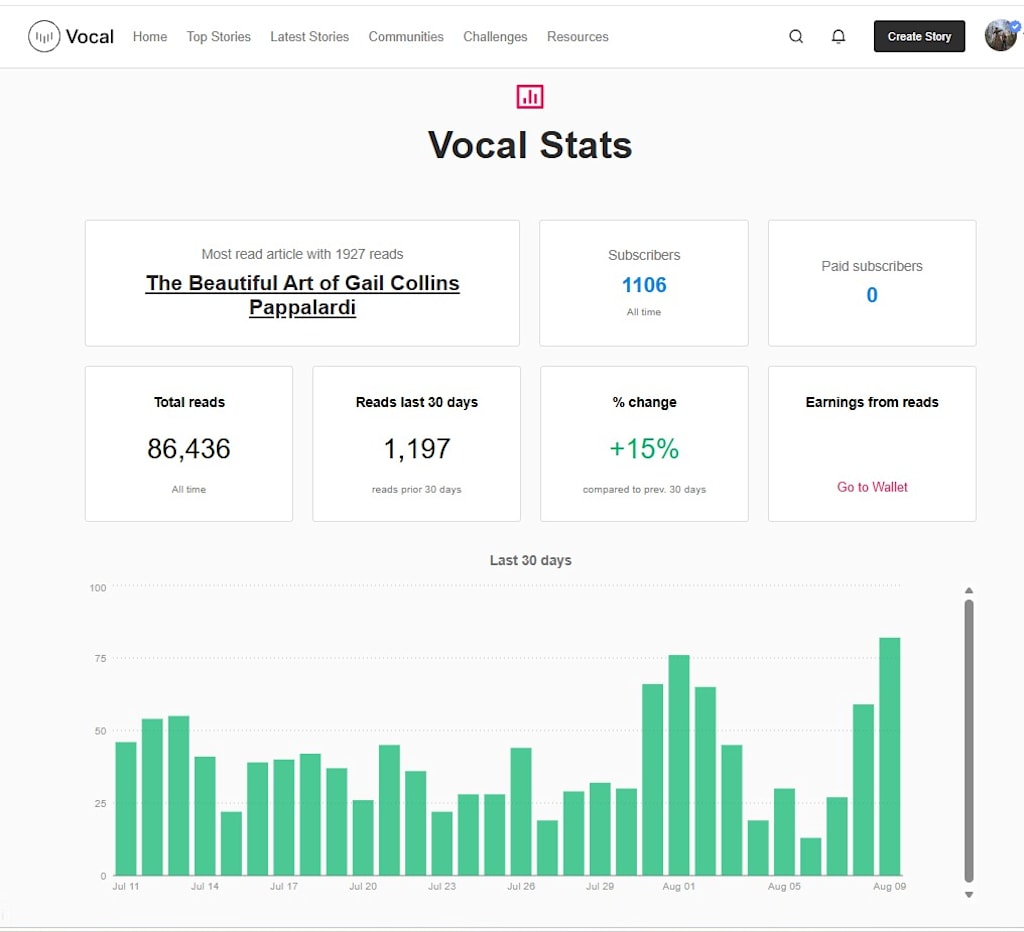Click the chart scrollbar down arrow
1024x932 pixels.
969,895
